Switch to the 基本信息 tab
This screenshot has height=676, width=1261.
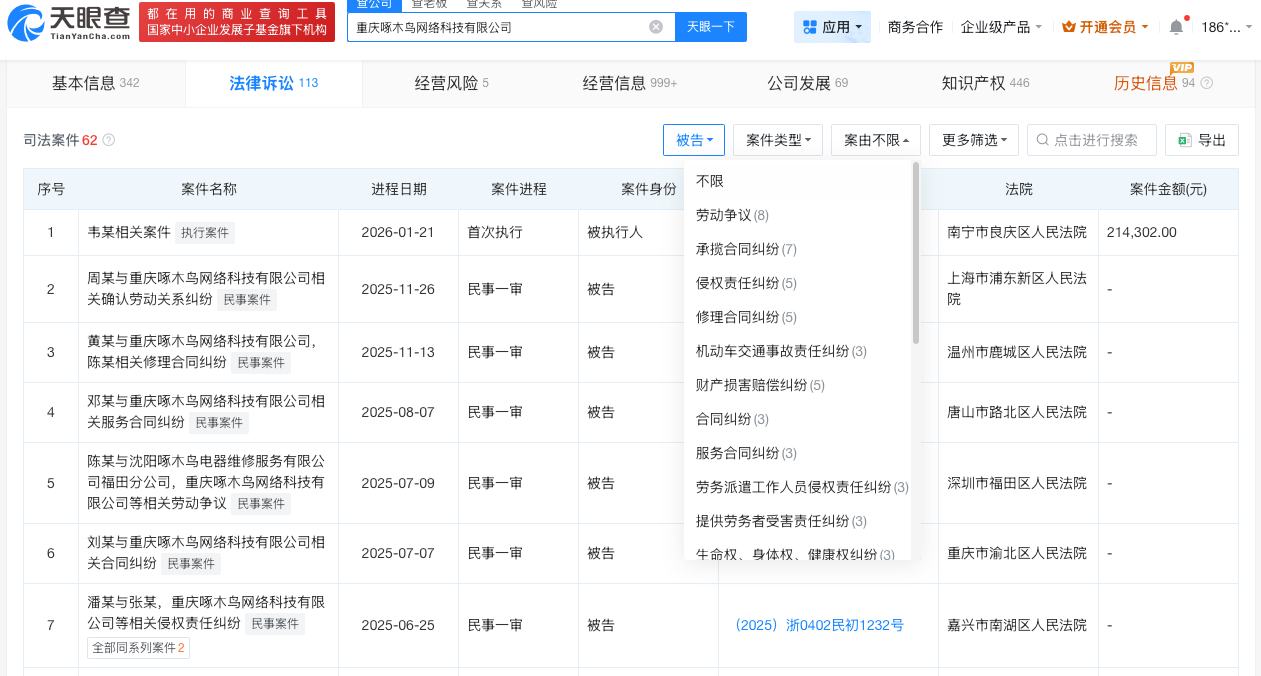[x=84, y=84]
